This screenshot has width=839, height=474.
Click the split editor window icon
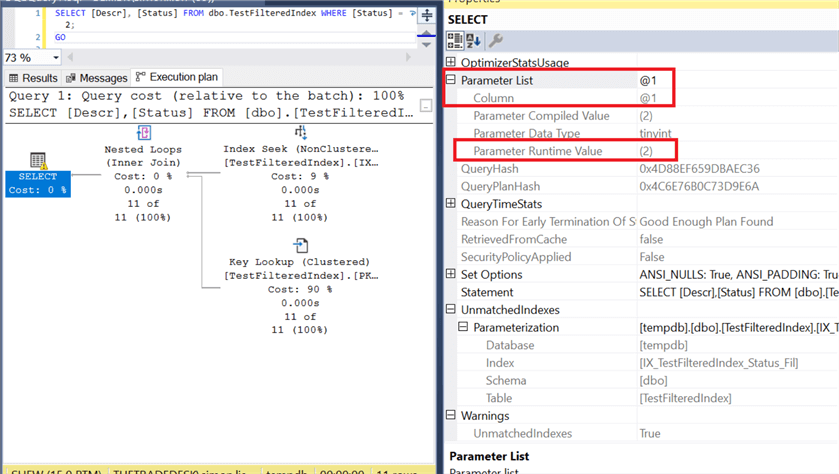(x=426, y=15)
